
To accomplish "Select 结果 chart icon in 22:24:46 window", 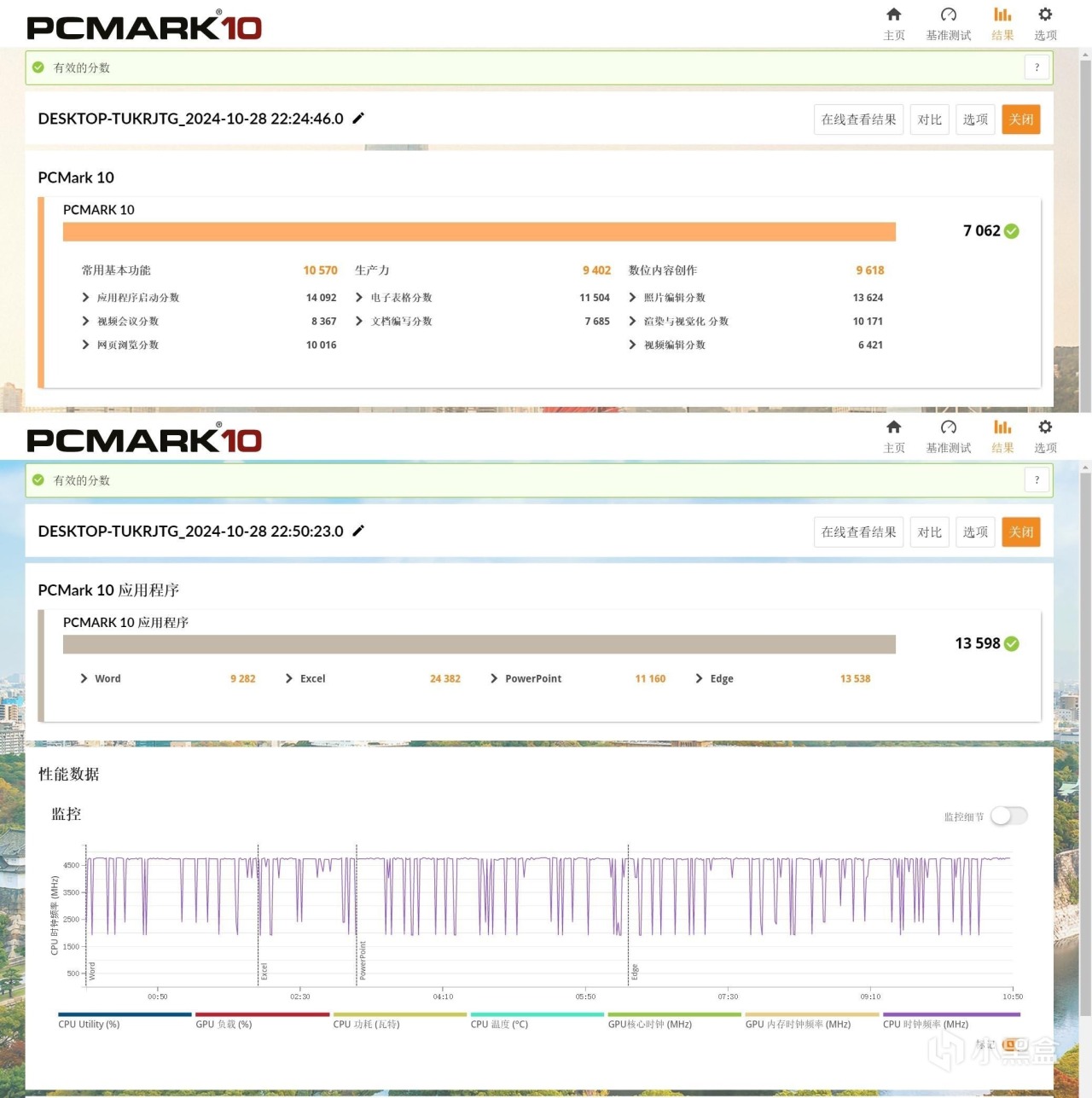I will (x=1002, y=15).
